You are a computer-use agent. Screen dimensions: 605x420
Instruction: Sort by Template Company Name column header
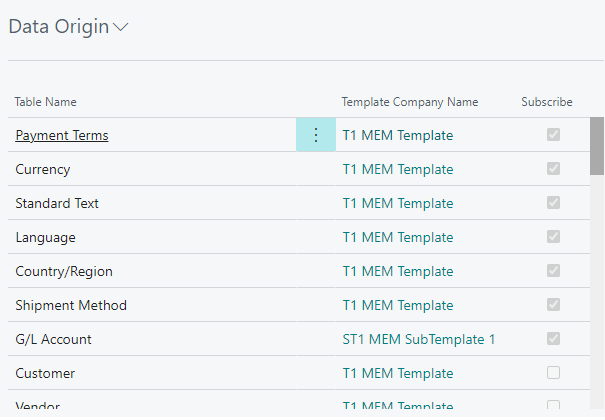[409, 102]
